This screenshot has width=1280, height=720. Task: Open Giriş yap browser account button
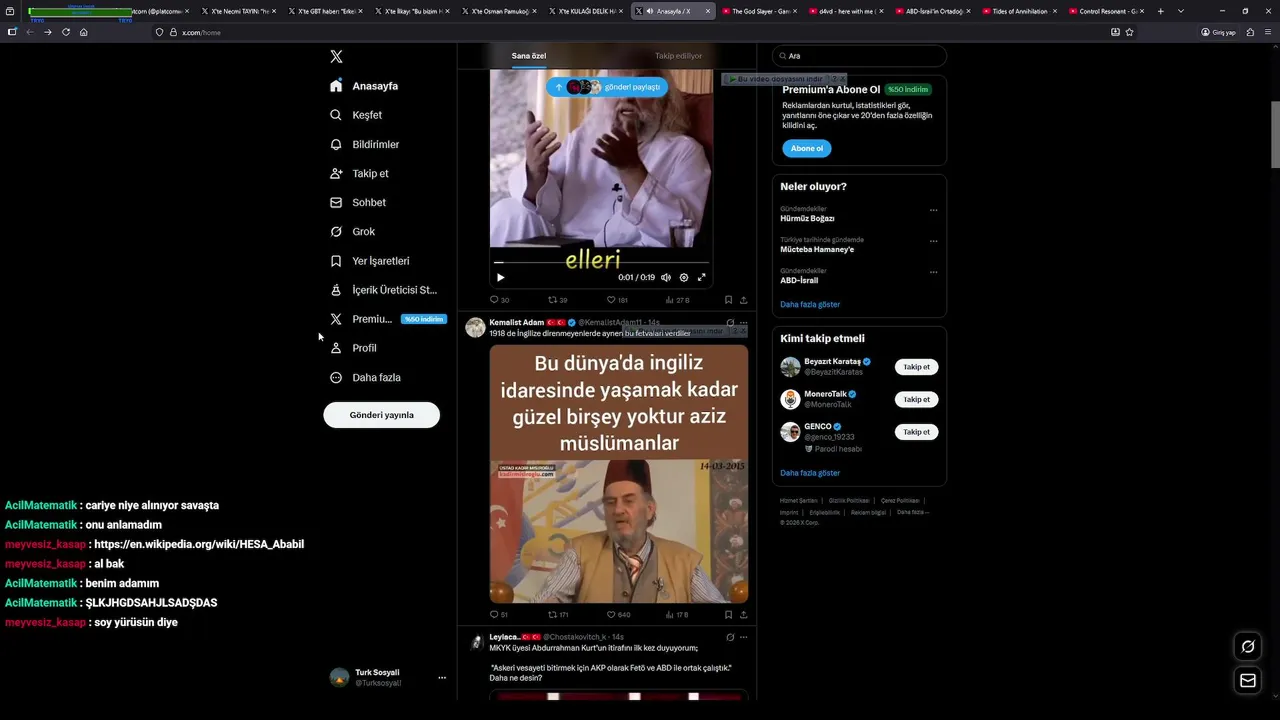coord(1218,32)
